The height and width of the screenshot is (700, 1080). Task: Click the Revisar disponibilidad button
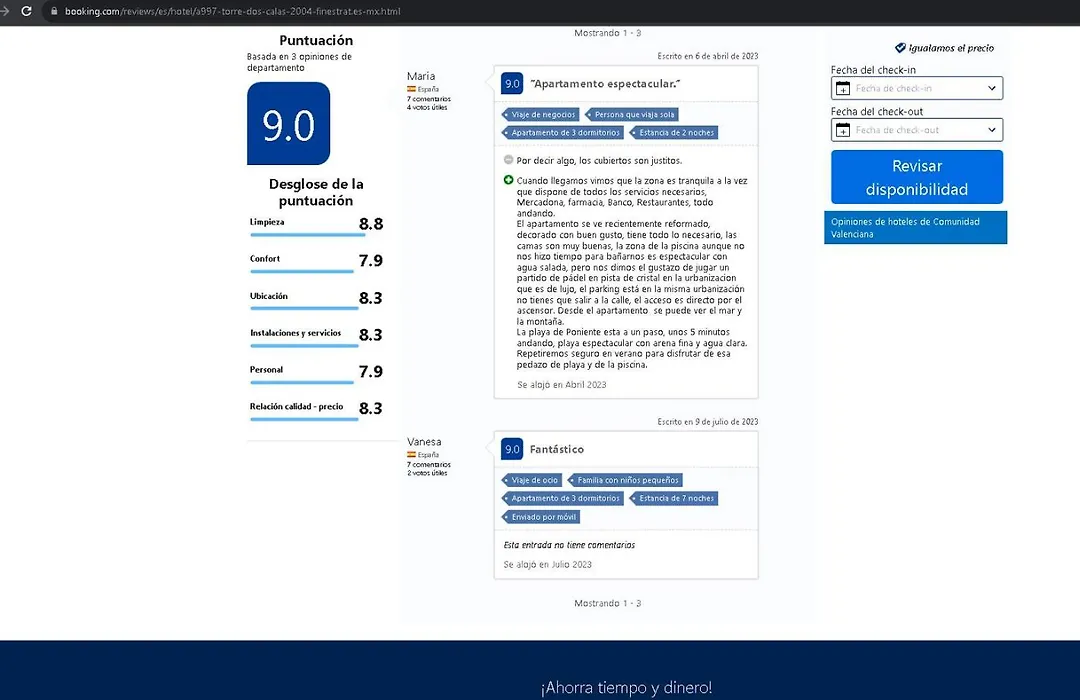pos(917,177)
